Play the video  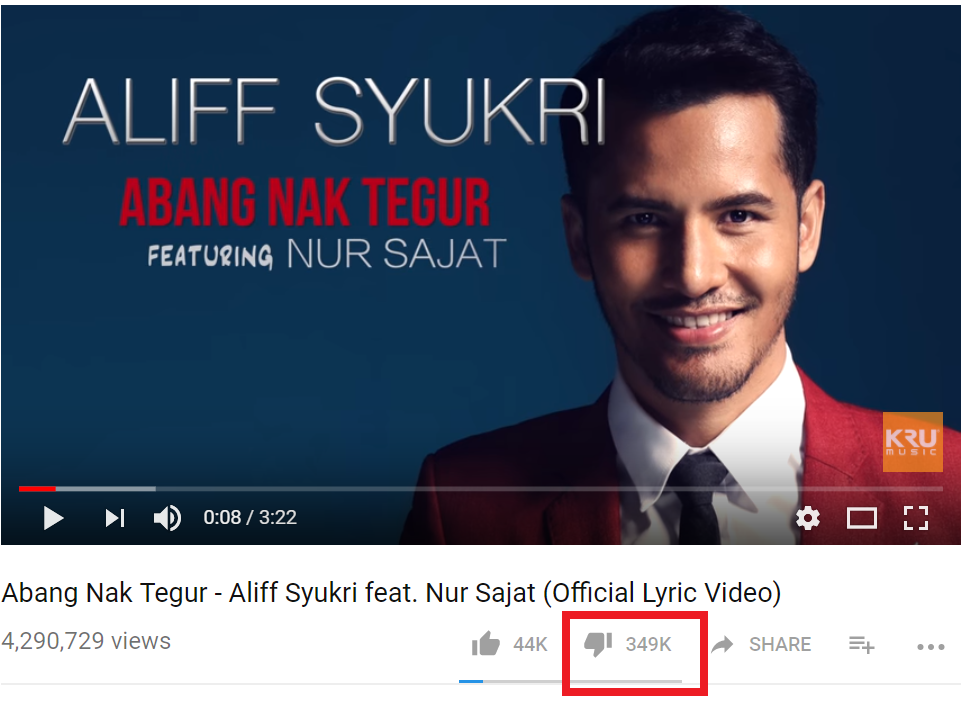pyautogui.click(x=53, y=518)
